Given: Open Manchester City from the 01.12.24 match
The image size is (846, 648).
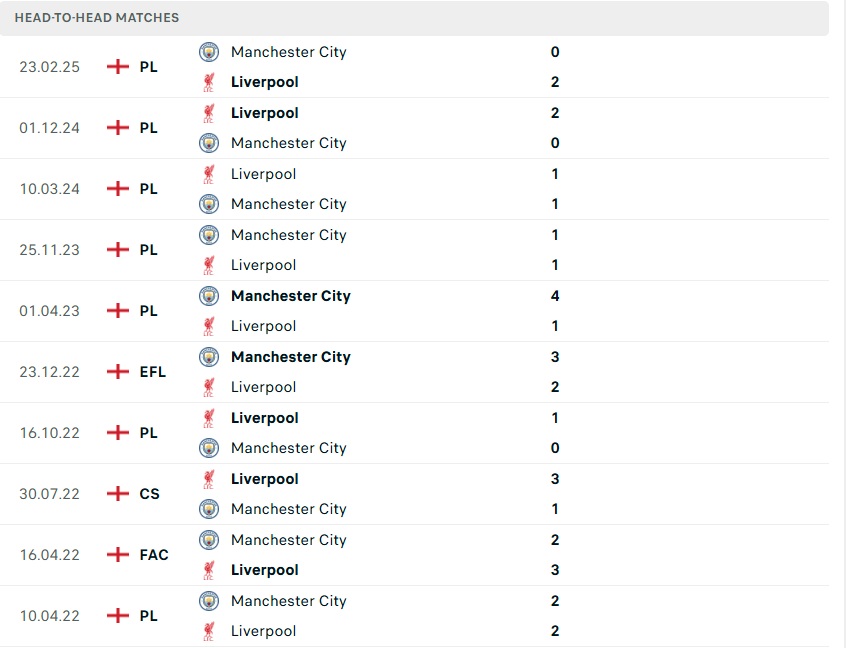Looking at the screenshot, I should point(288,143).
